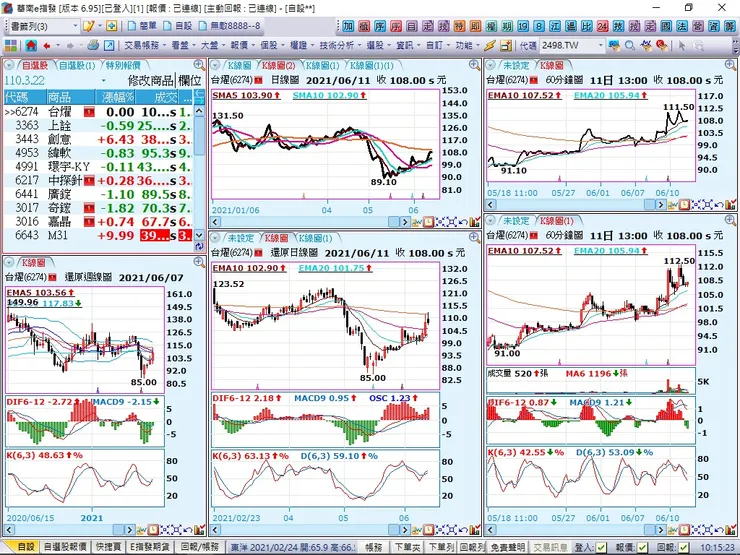Image resolution: width=740 pixels, height=555 pixels.
Task: Click the 法 icon in top-right toolbar
Action: pyautogui.click(x=682, y=26)
